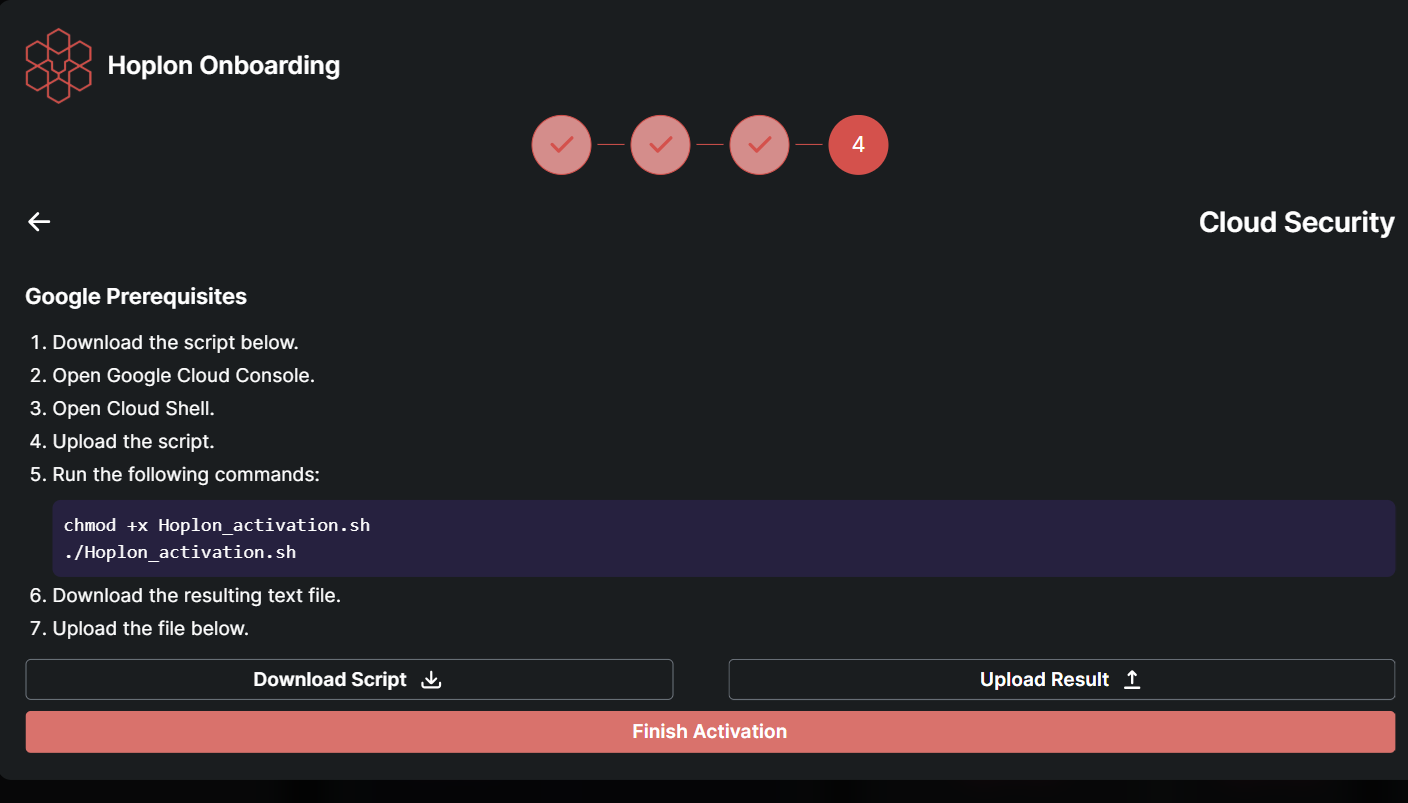Click the 'chmod +x Hoplon_activation.sh' command line

pos(217,525)
